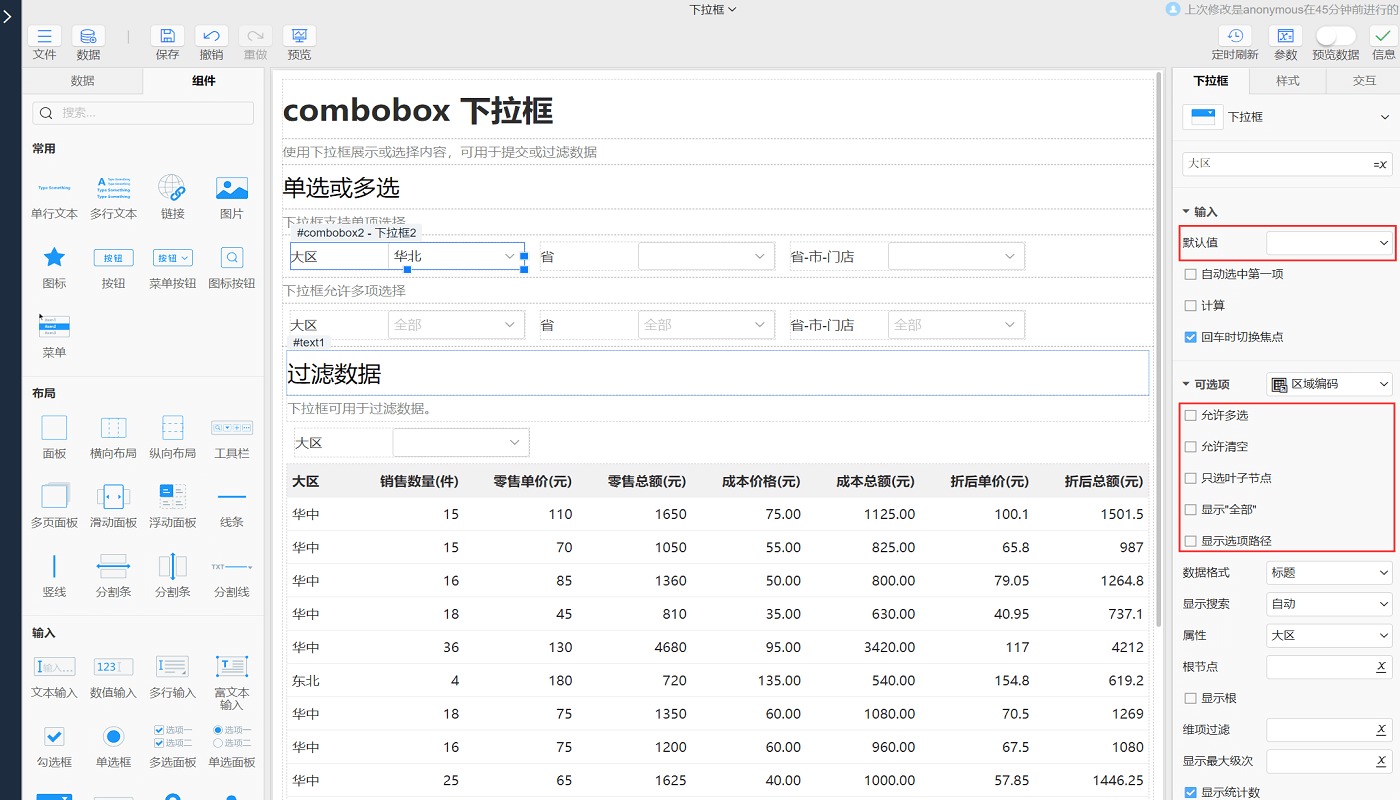Select the Panel (面板) layout icon
The width and height of the screenshot is (1400, 800).
point(54,428)
